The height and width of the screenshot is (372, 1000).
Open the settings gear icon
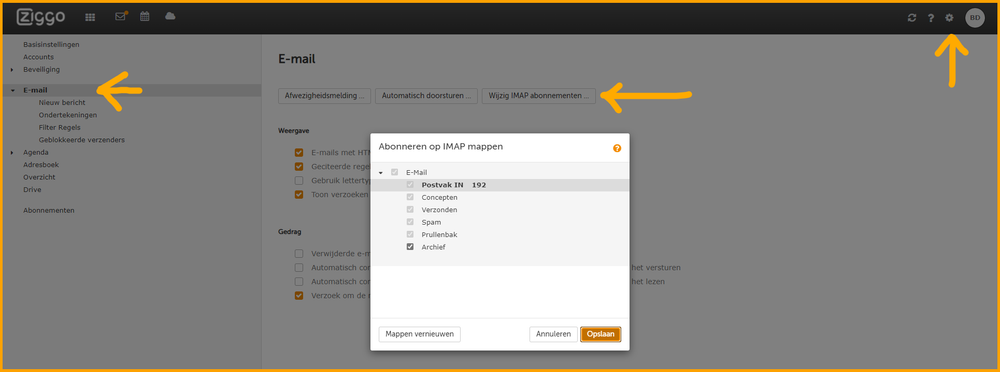pyautogui.click(x=950, y=18)
